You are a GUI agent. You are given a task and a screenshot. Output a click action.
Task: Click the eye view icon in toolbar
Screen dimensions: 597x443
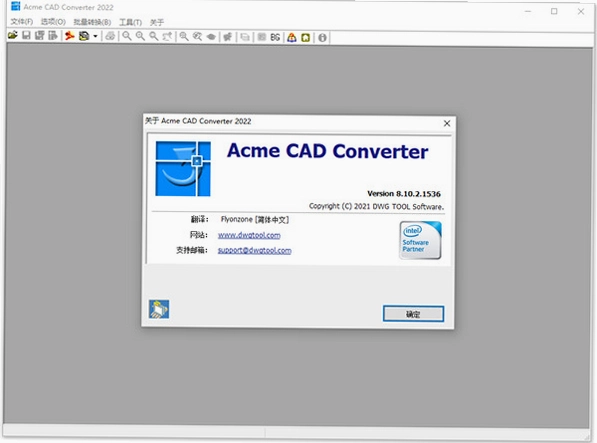pos(211,37)
